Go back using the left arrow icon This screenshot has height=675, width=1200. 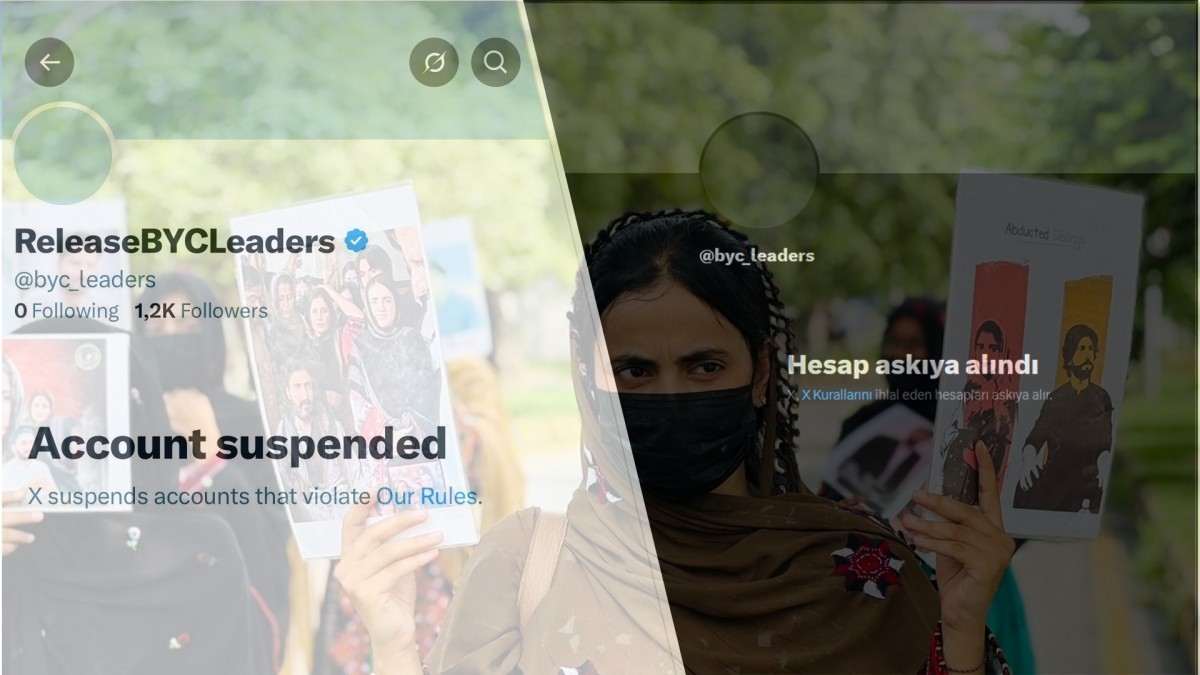click(x=49, y=62)
